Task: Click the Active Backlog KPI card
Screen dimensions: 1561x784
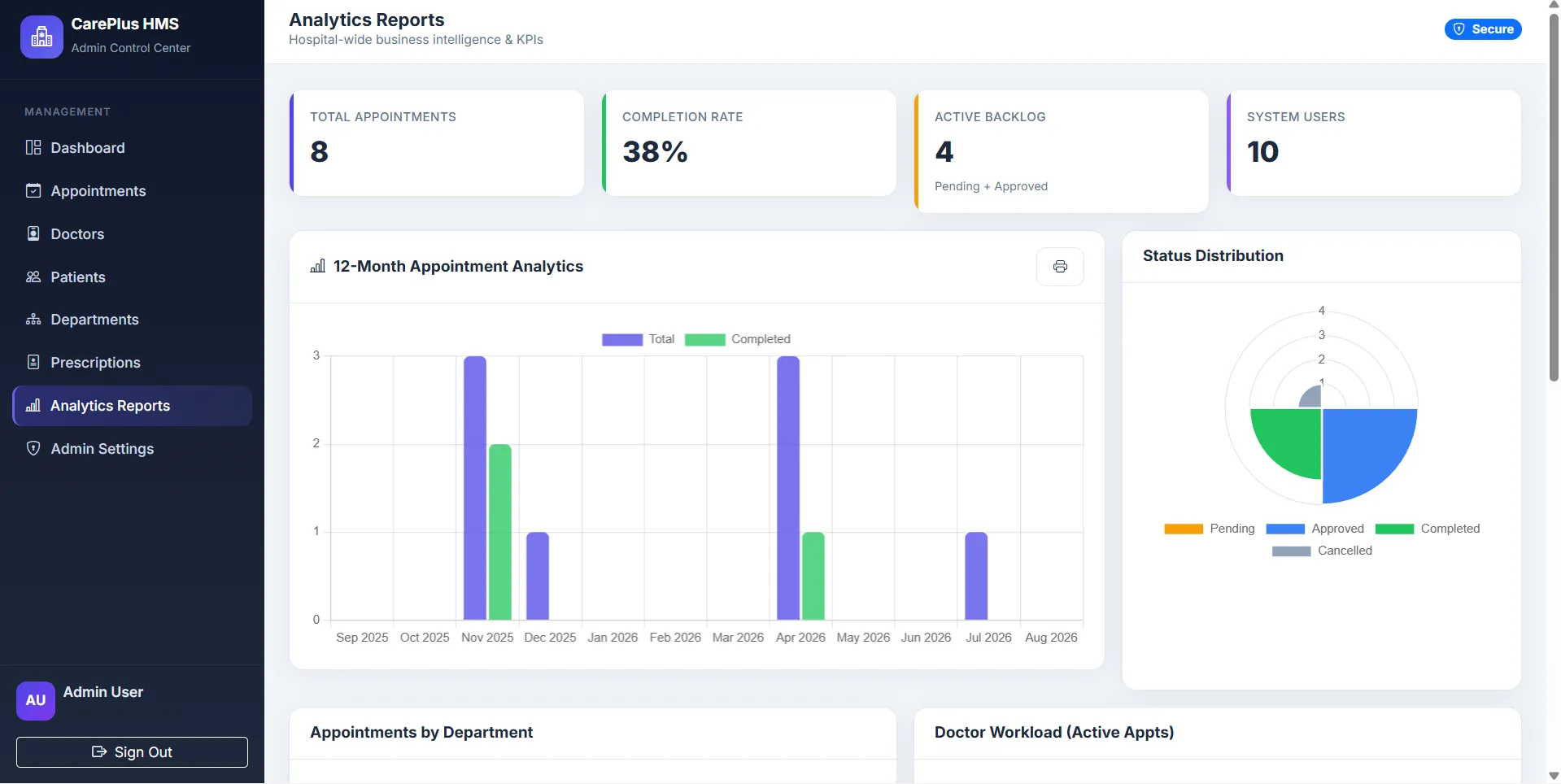Action: click(1062, 151)
